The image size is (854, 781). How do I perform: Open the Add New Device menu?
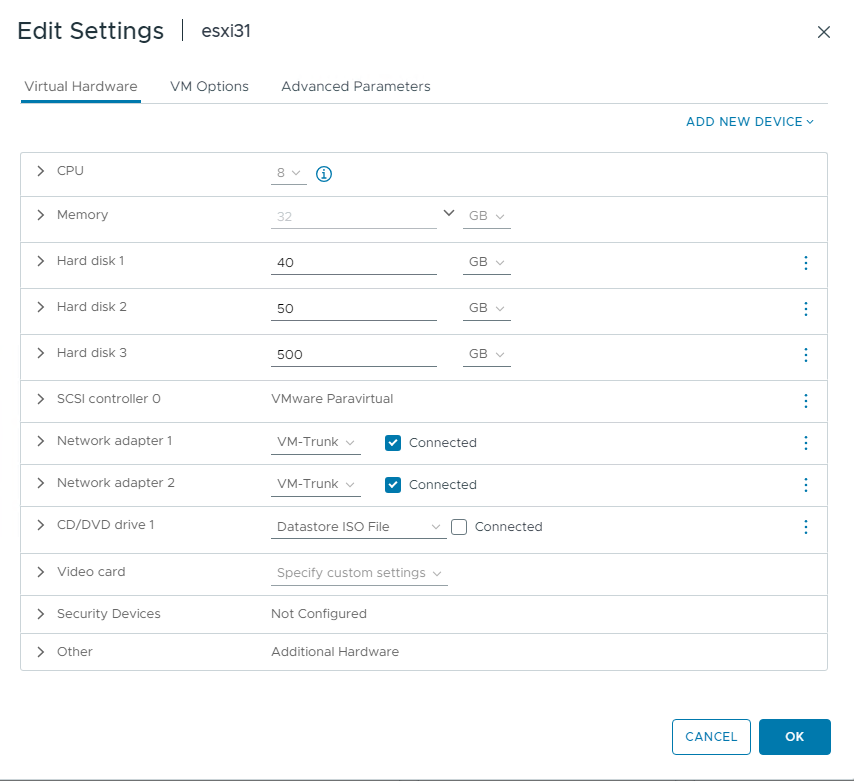tap(750, 122)
